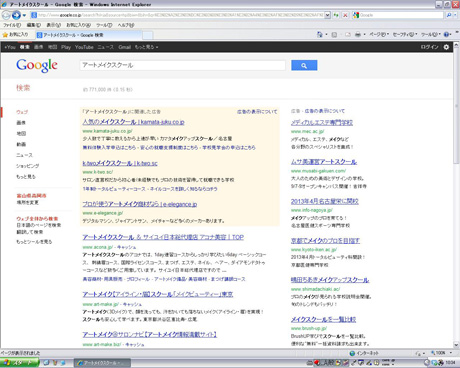Image resolution: width=460 pixels, height=368 pixels.
Task: Expand the ツール command bar dropdown
Action: tap(431, 34)
